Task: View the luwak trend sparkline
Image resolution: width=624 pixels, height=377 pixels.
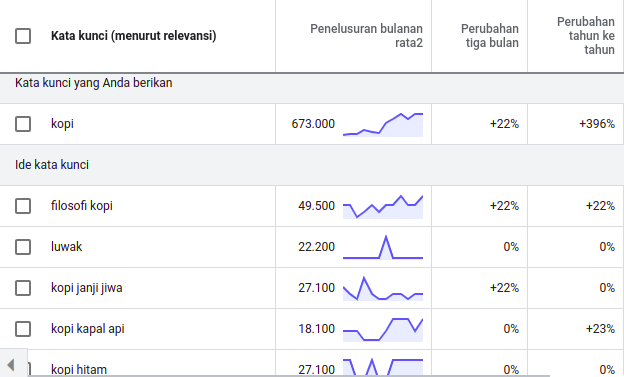Action: click(383, 247)
